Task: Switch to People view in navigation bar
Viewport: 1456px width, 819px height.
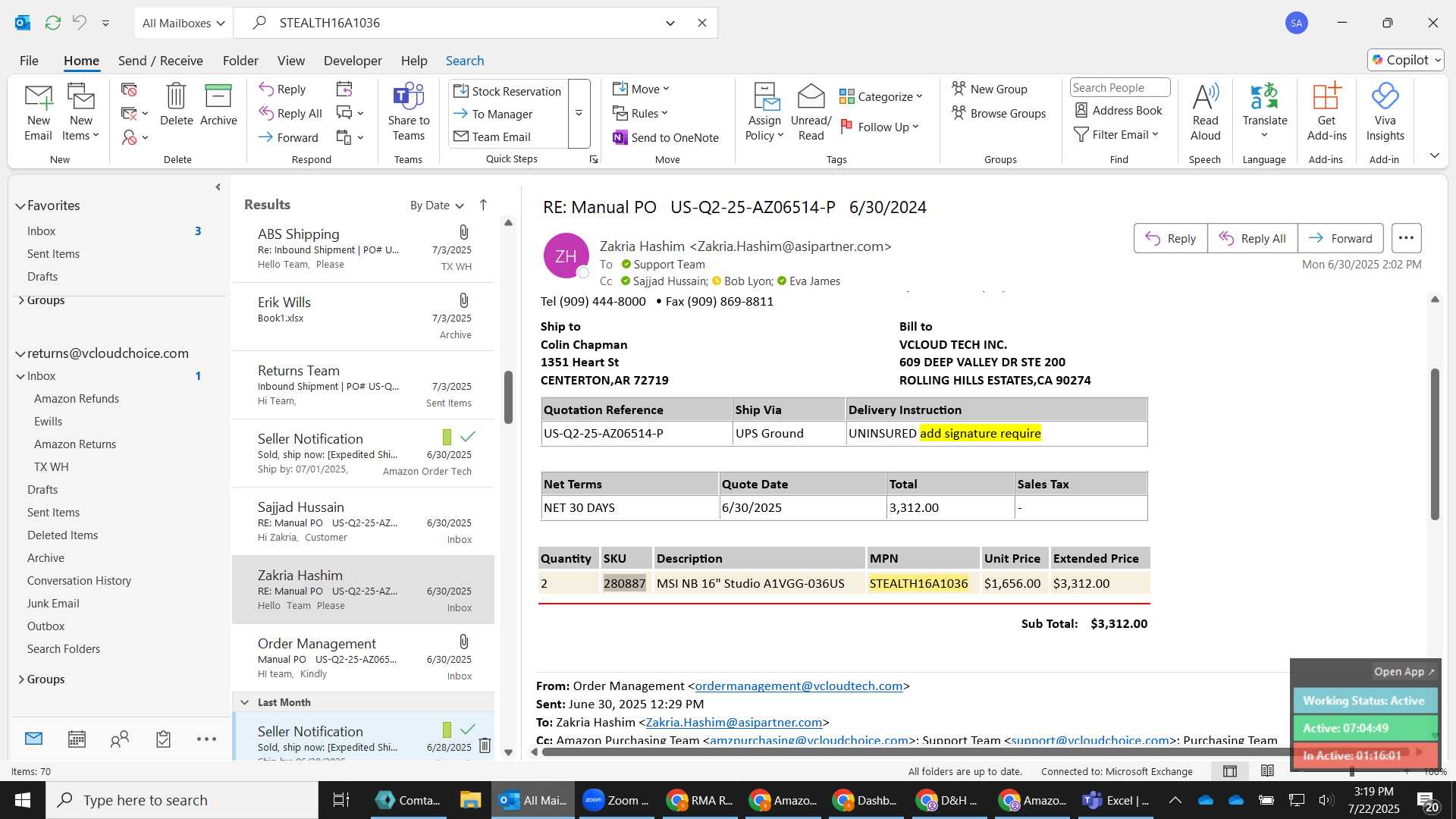Action: (120, 739)
